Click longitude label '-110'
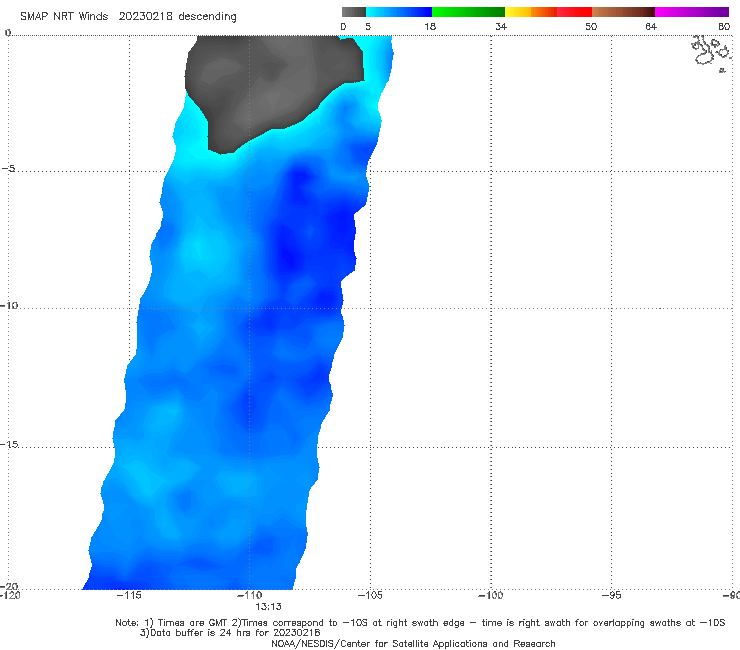The image size is (740, 650). point(249,595)
